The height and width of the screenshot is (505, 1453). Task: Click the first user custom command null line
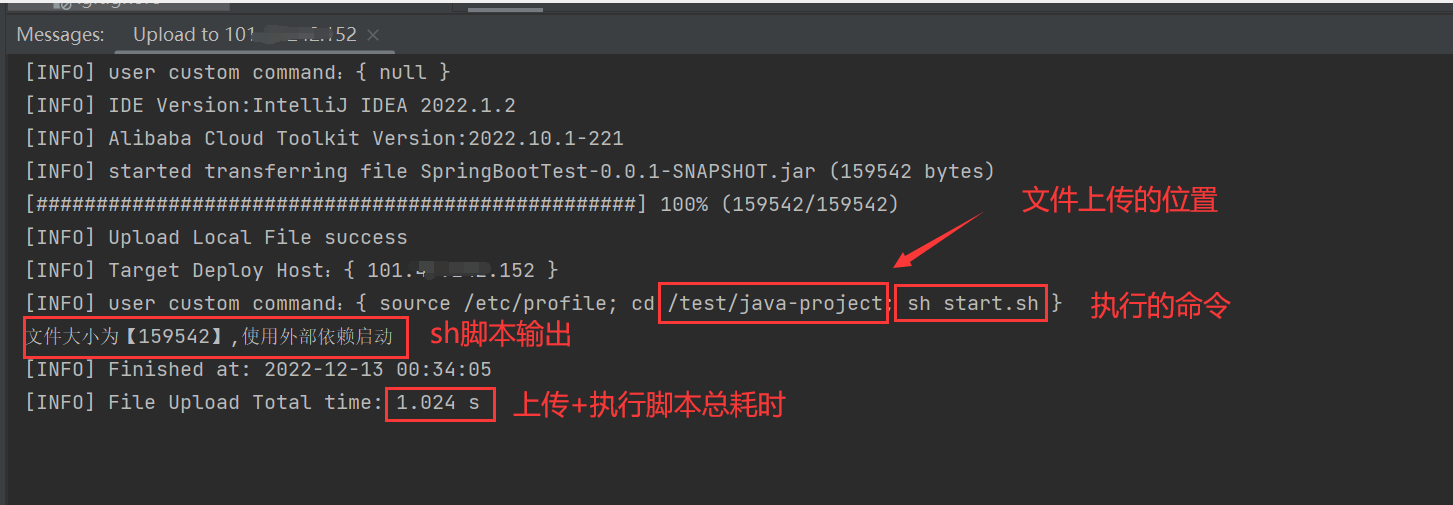click(238, 73)
